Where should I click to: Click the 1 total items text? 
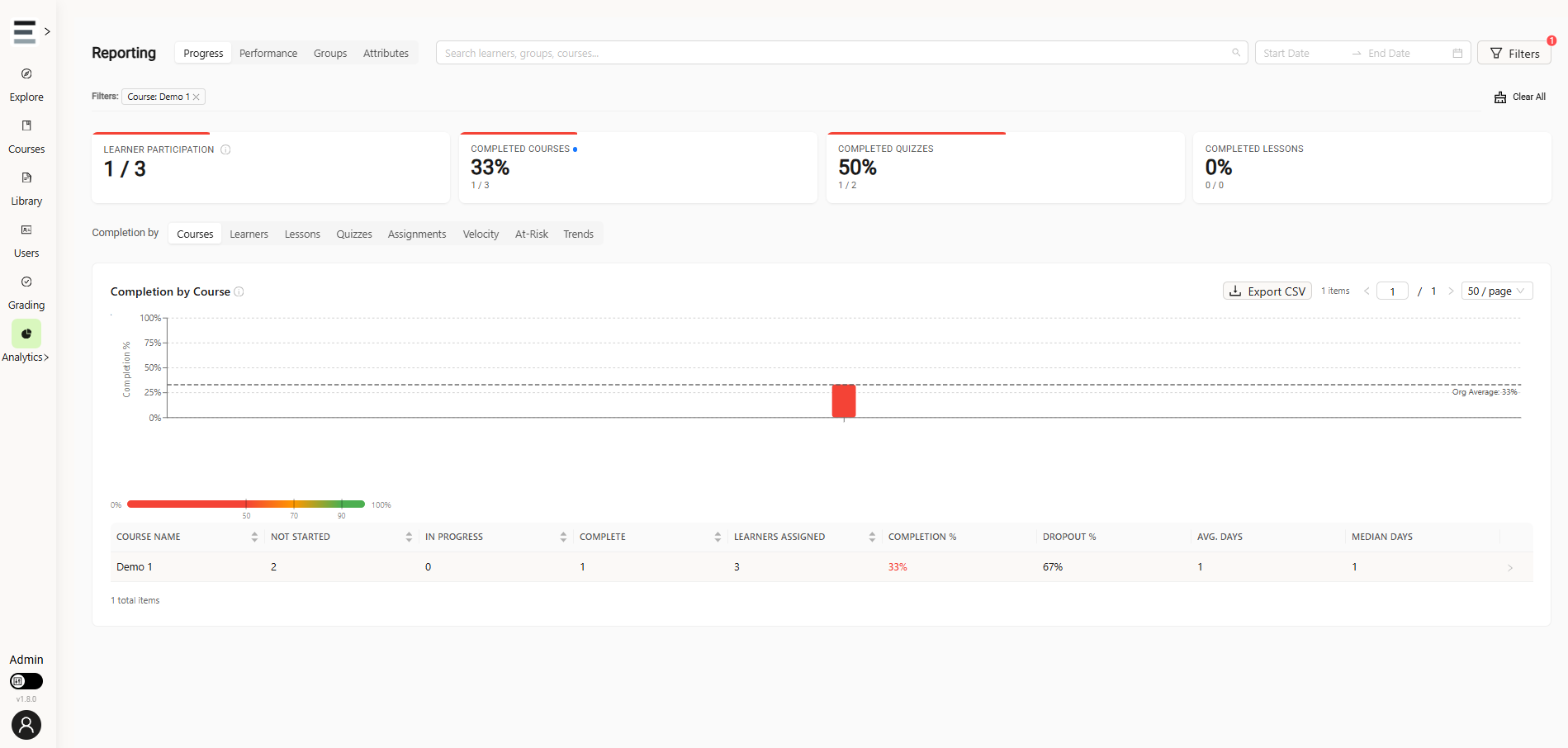click(x=135, y=600)
